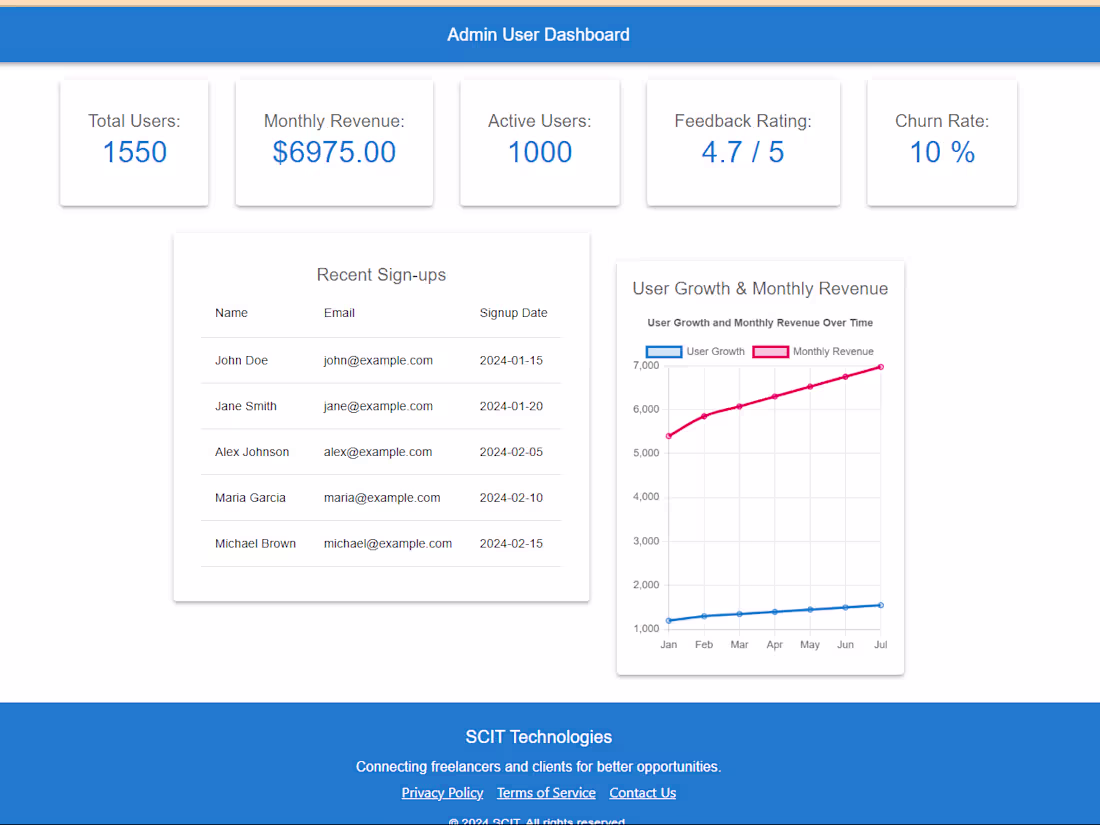The width and height of the screenshot is (1100, 825).
Task: Click the Total Users stat card
Action: tap(134, 141)
